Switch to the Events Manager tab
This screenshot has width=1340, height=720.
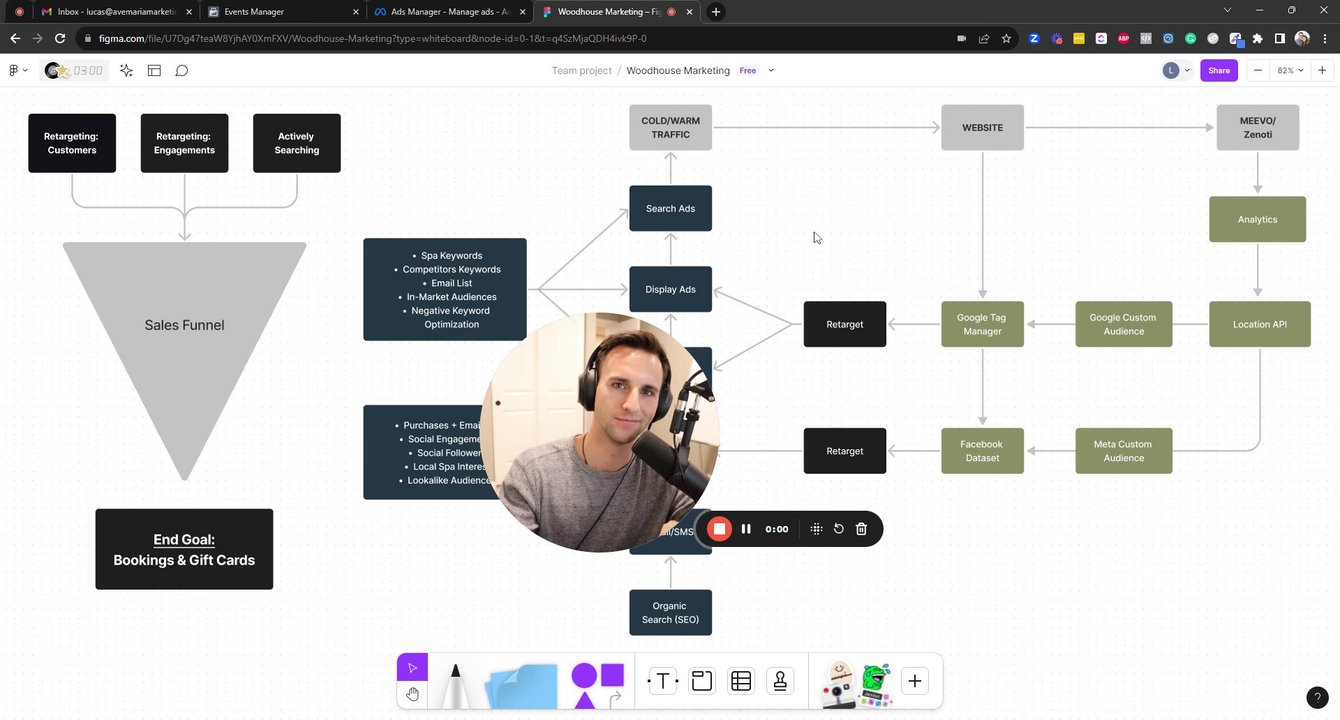click(281, 12)
